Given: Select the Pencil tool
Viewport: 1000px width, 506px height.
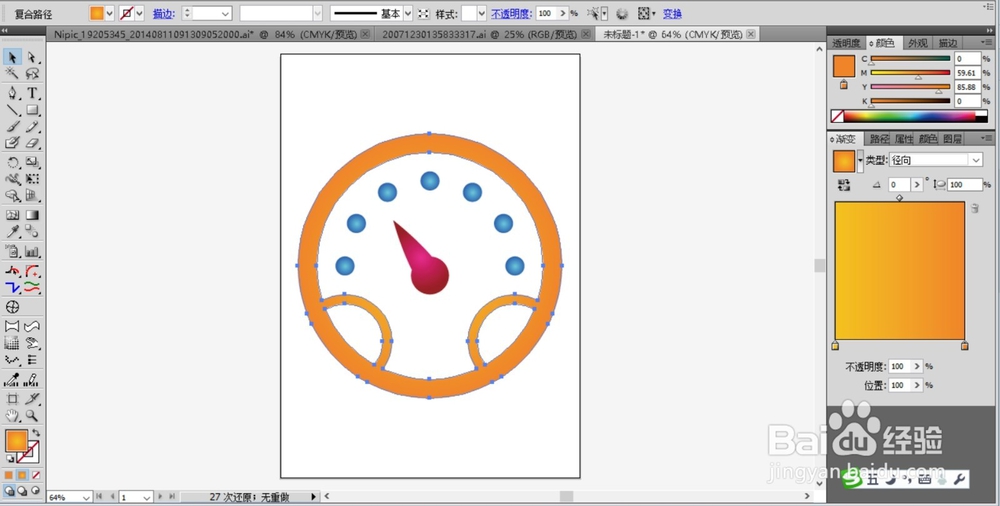Looking at the screenshot, I should tap(32, 127).
